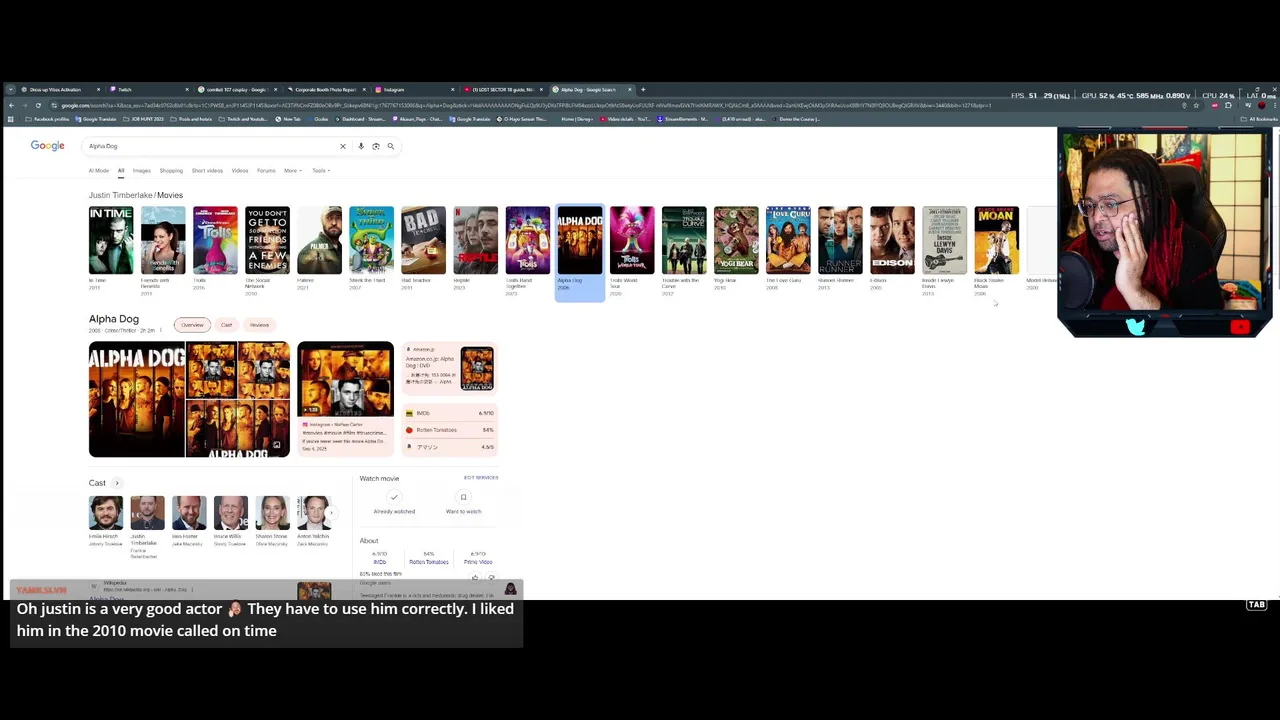Screen dimensions: 1280x720
Task: Open the Tools dropdown
Action: 320,171
